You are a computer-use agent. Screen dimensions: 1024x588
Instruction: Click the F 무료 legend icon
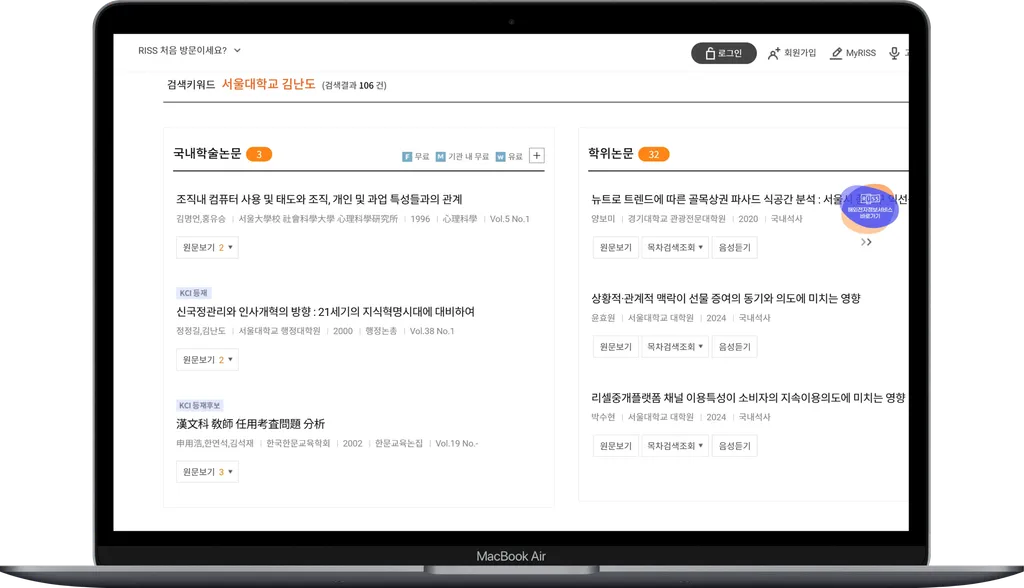(x=407, y=157)
